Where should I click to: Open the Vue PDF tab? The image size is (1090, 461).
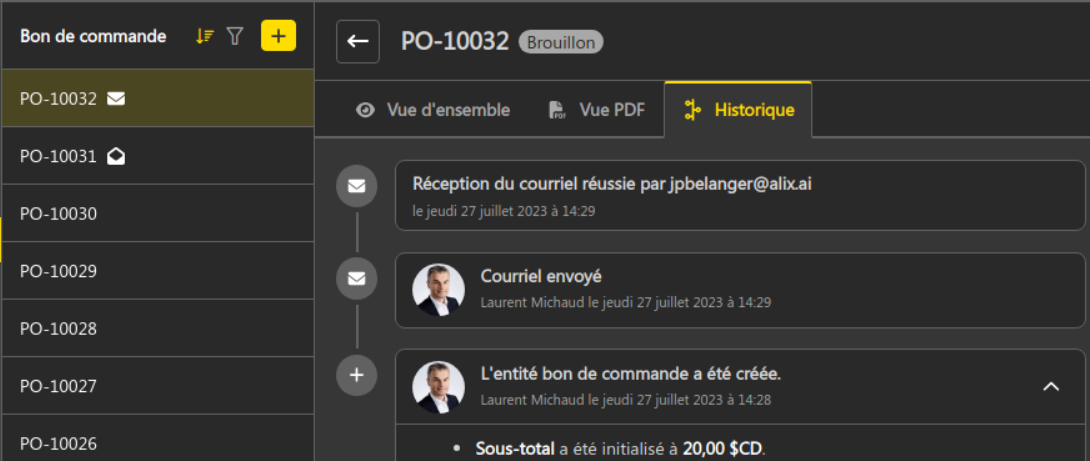pos(596,110)
